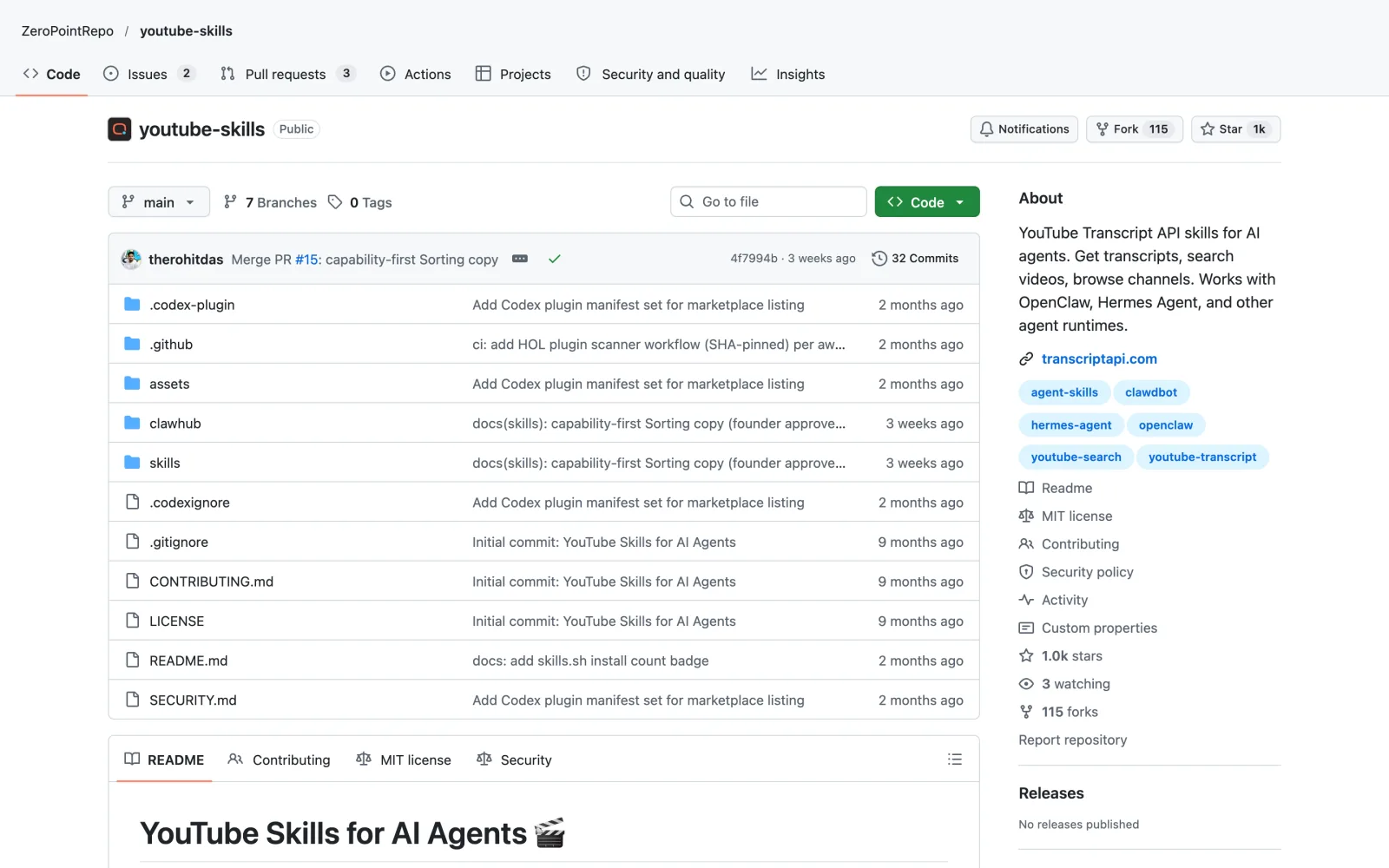The image size is (1389, 868).
Task: Open the README outline list icon
Action: [955, 759]
